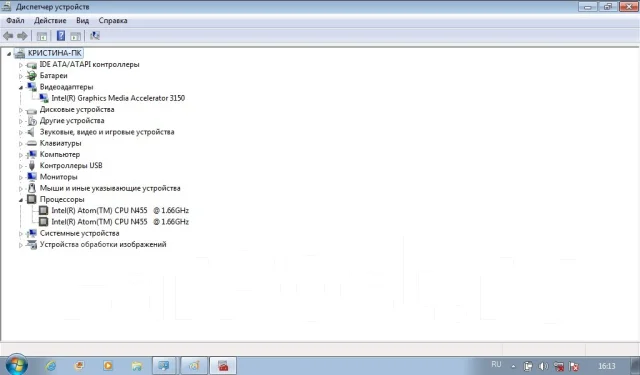The height and width of the screenshot is (375, 640).
Task: Select the first Intel Atom N455 processor
Action: pos(120,211)
